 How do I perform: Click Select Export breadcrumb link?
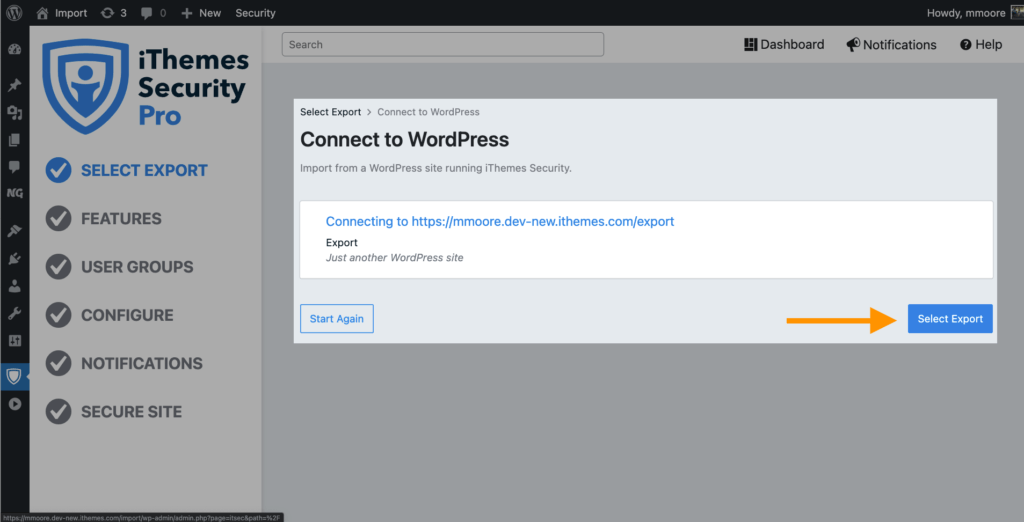(330, 112)
